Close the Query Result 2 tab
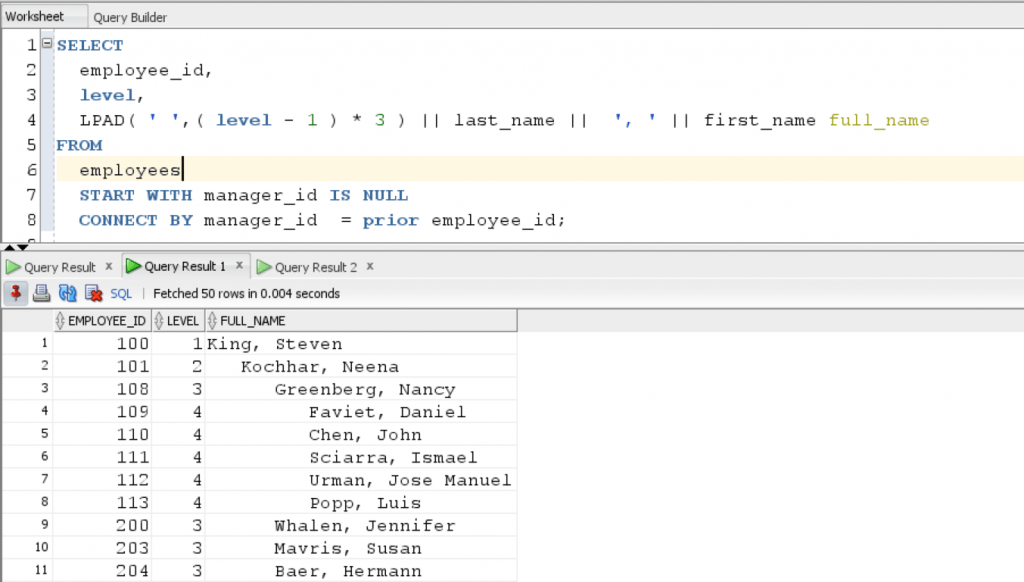This screenshot has height=582, width=1024. tap(368, 267)
